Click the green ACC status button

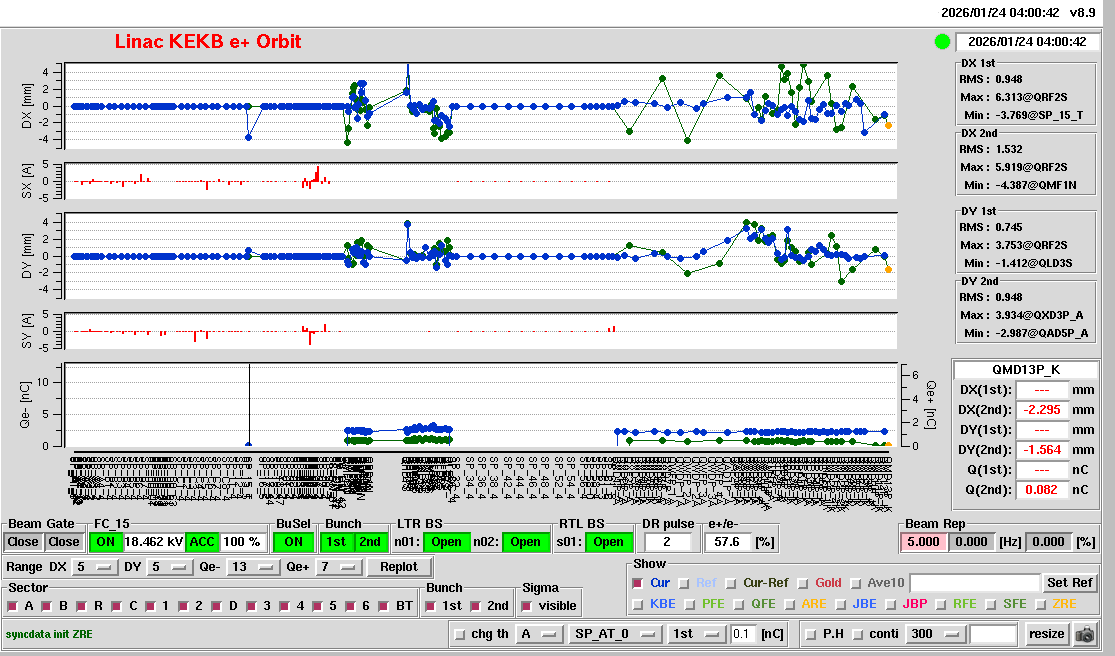[202, 542]
